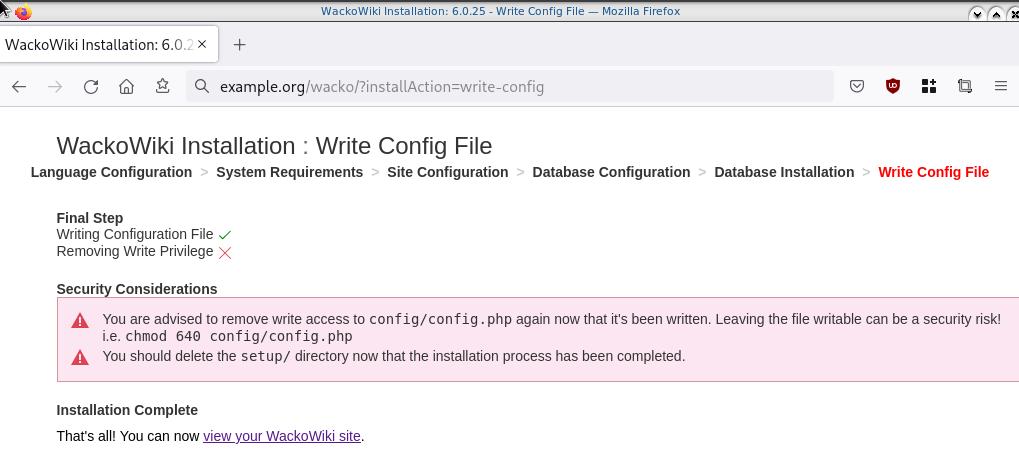1019x465 pixels.
Task: Click the Language Configuration step
Action: 111,172
